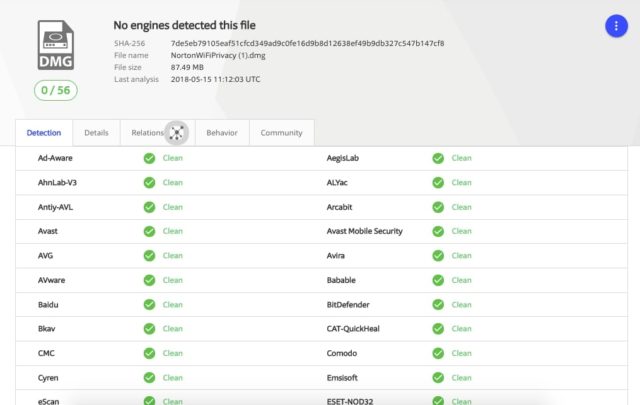Click the Clean result for Cyren
Image resolution: width=640 pixels, height=405 pixels.
tap(173, 378)
